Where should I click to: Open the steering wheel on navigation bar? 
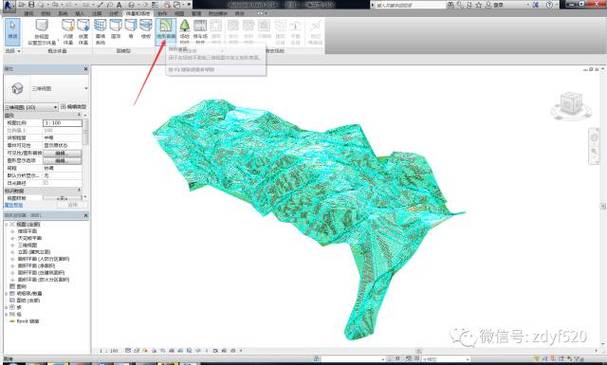pos(594,137)
